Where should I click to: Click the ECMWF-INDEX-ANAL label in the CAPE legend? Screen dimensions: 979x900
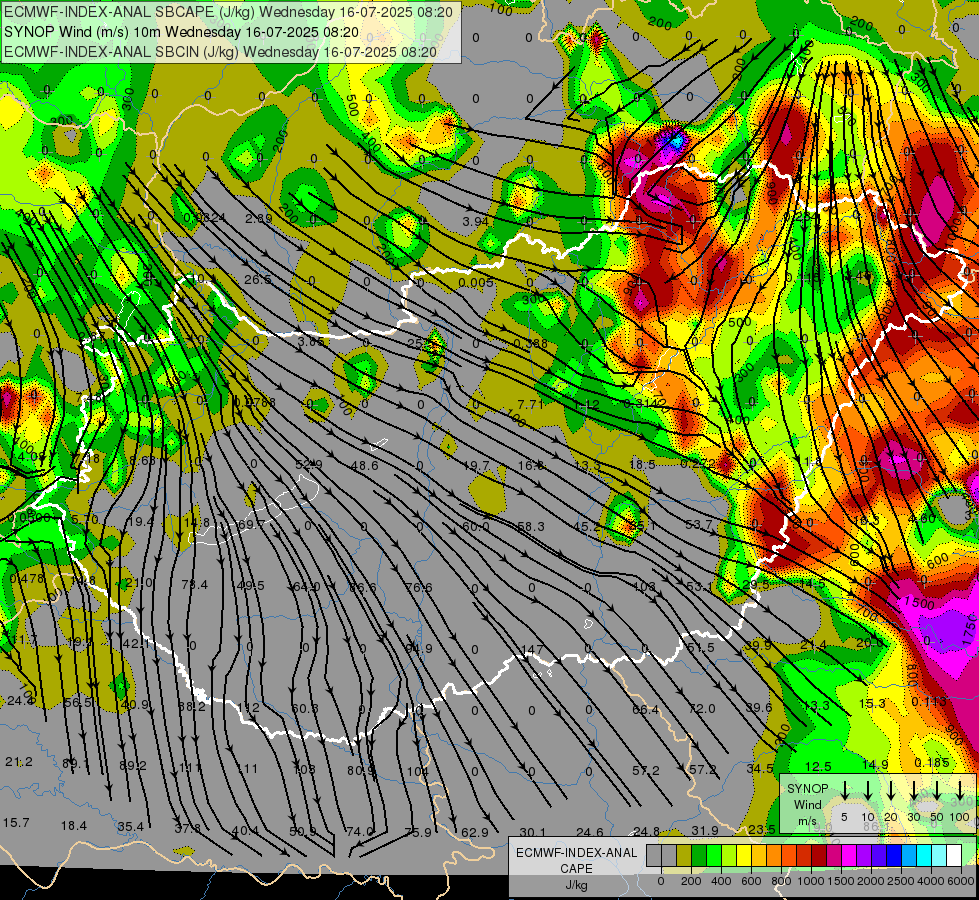point(576,853)
